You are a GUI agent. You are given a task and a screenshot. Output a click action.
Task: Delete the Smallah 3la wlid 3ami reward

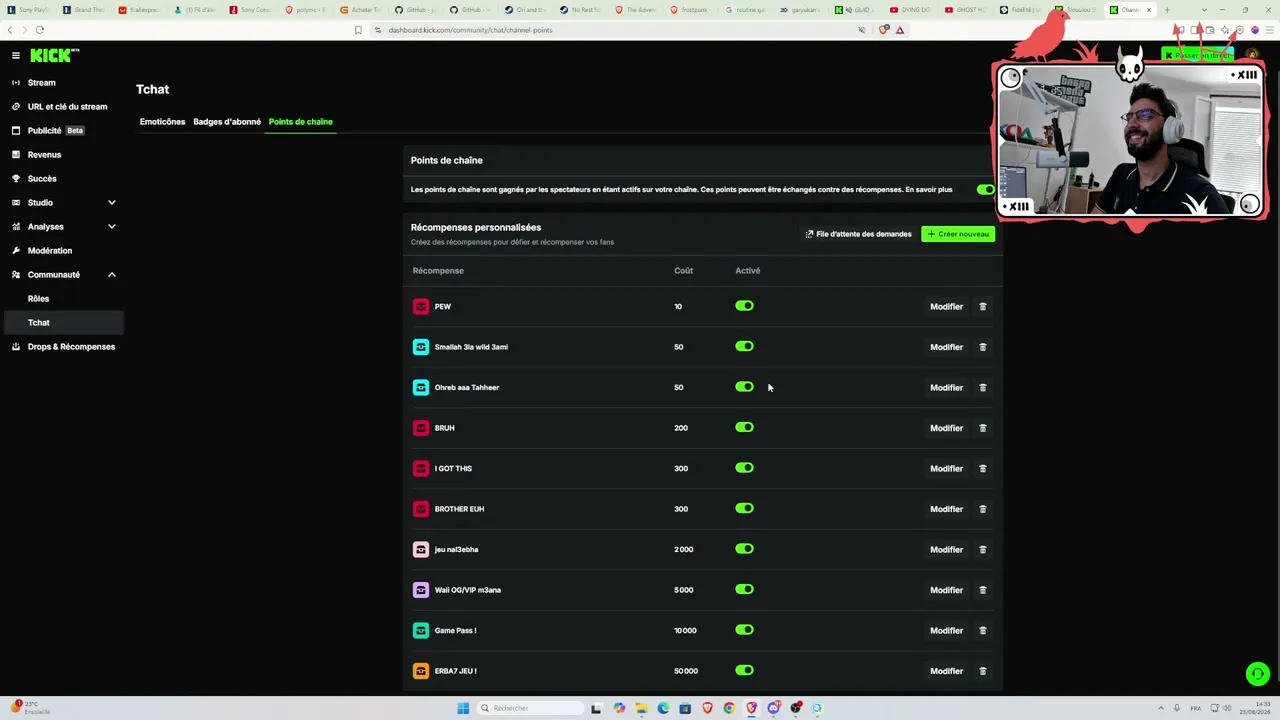[982, 347]
